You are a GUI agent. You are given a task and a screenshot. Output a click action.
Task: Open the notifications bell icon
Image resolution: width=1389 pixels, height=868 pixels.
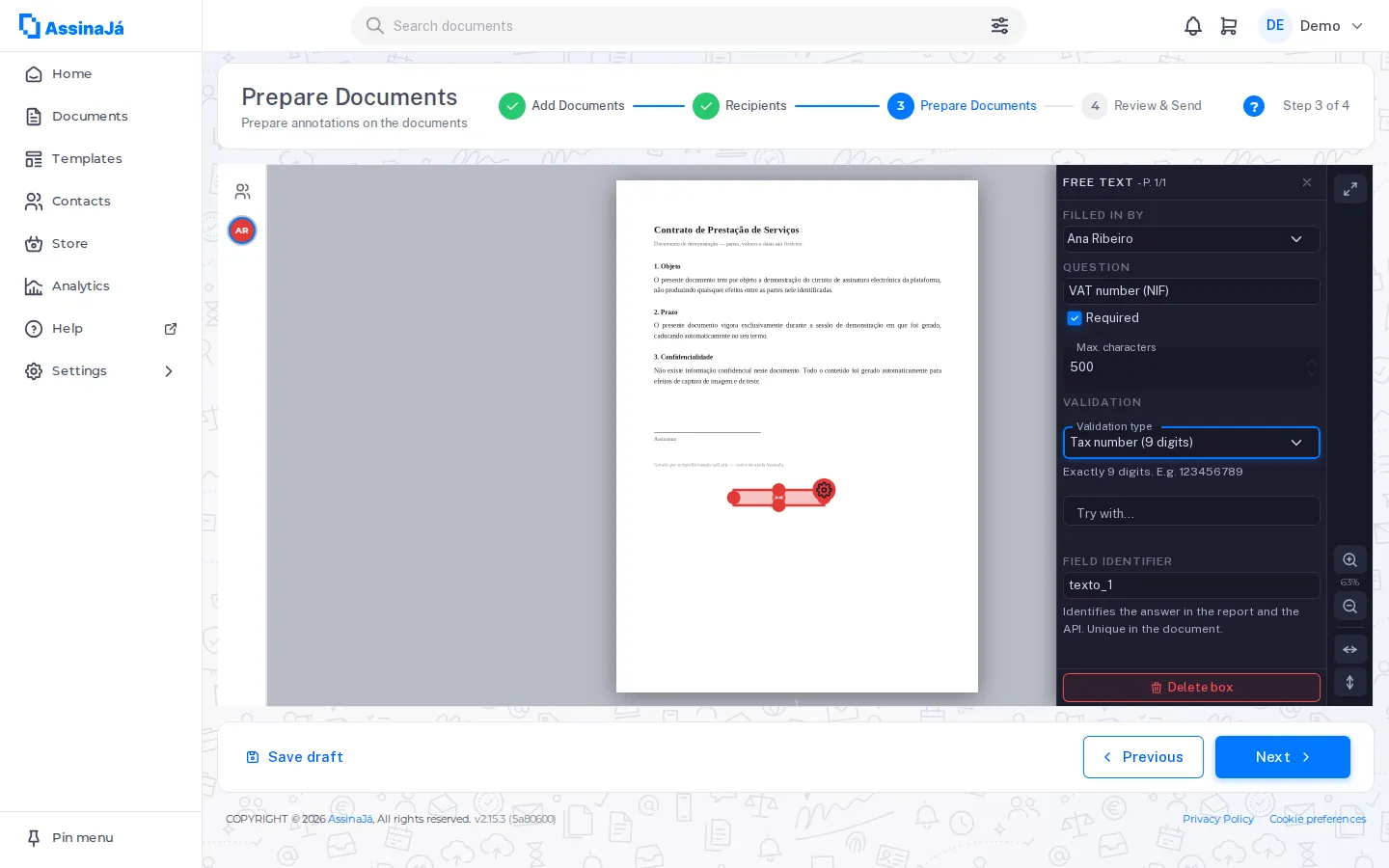pyautogui.click(x=1193, y=26)
